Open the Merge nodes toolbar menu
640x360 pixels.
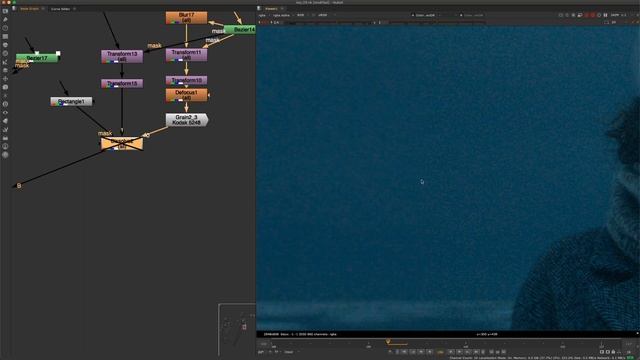tap(5, 70)
